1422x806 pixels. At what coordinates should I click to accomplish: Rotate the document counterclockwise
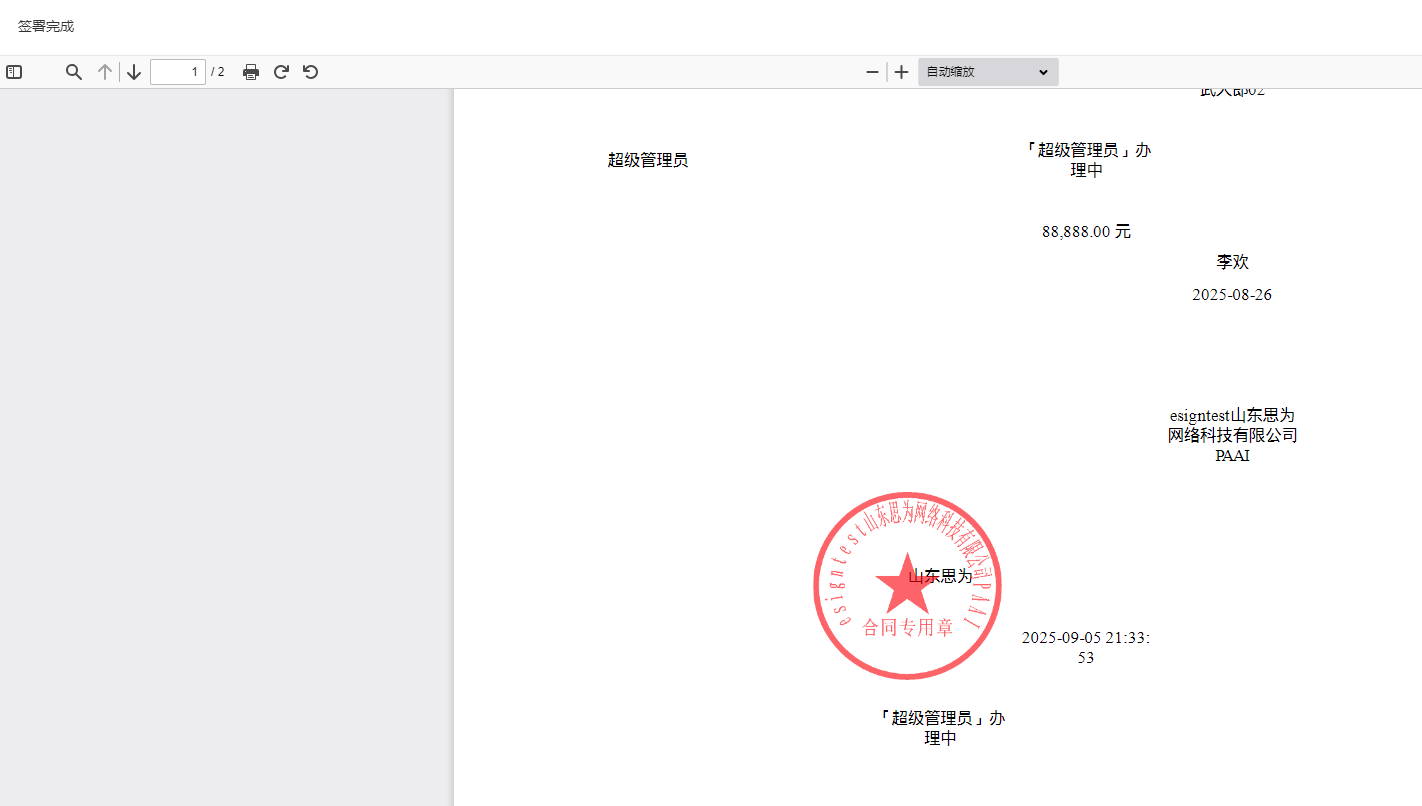[x=311, y=72]
